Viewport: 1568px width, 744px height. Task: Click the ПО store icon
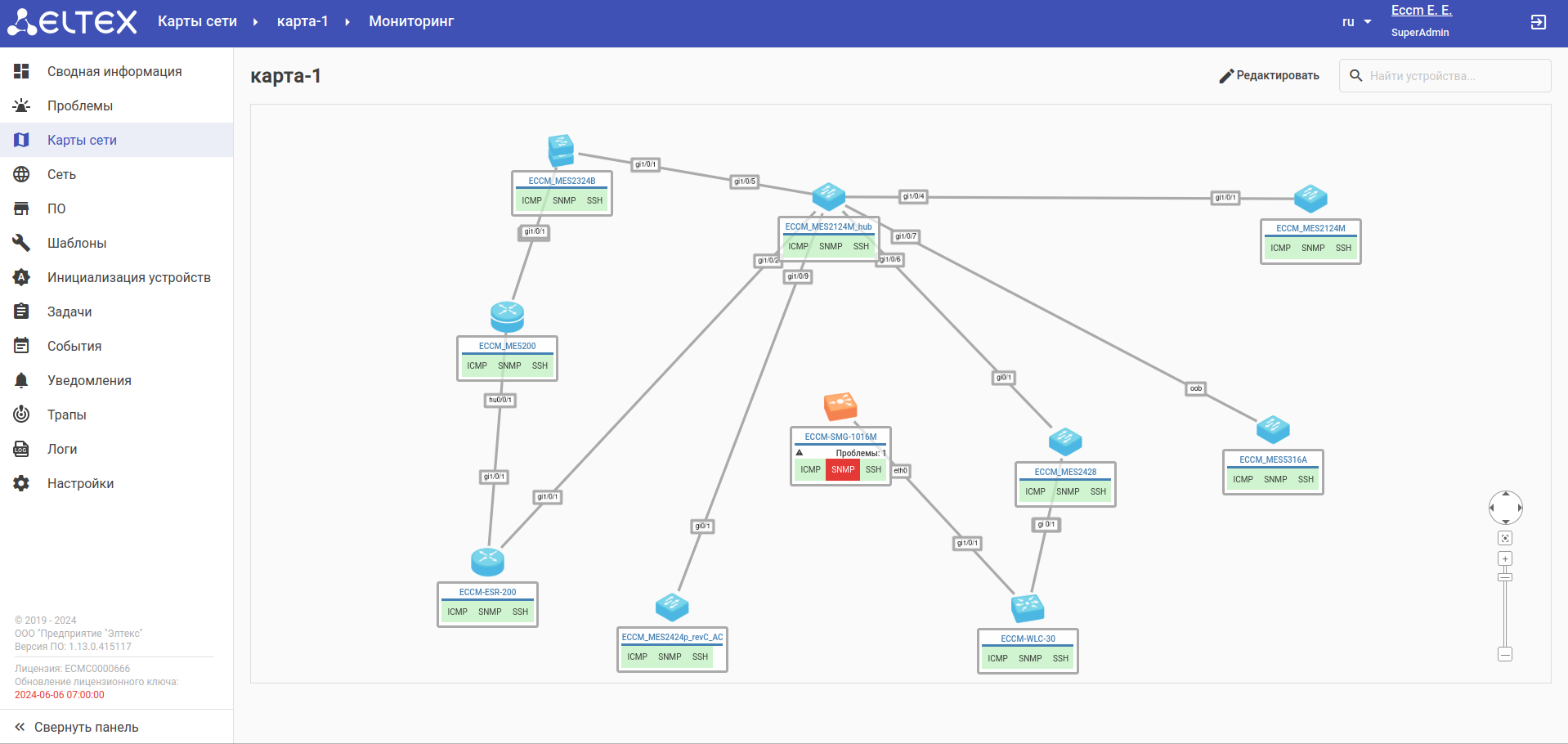(x=21, y=208)
